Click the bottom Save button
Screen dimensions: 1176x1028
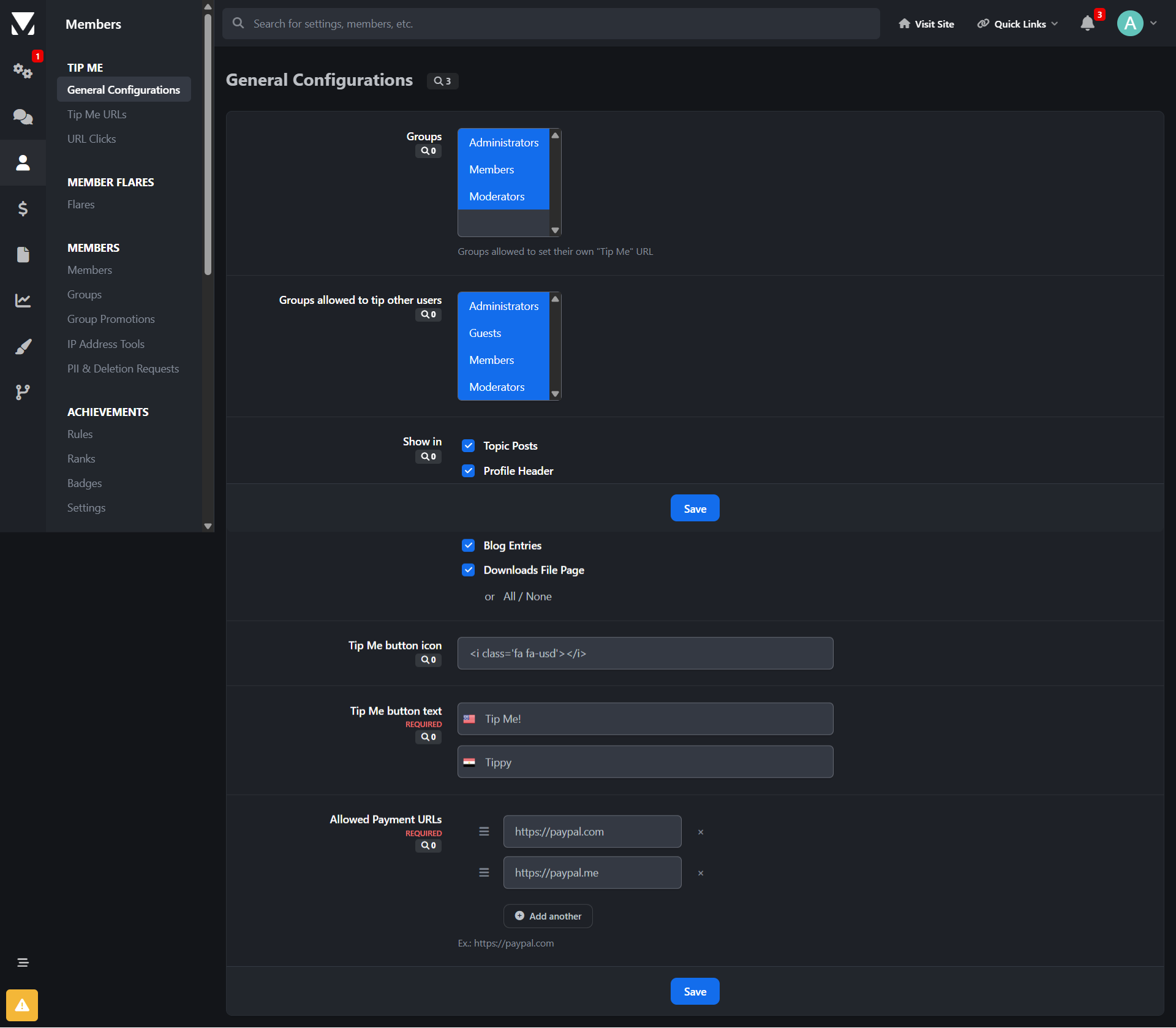click(x=695, y=991)
